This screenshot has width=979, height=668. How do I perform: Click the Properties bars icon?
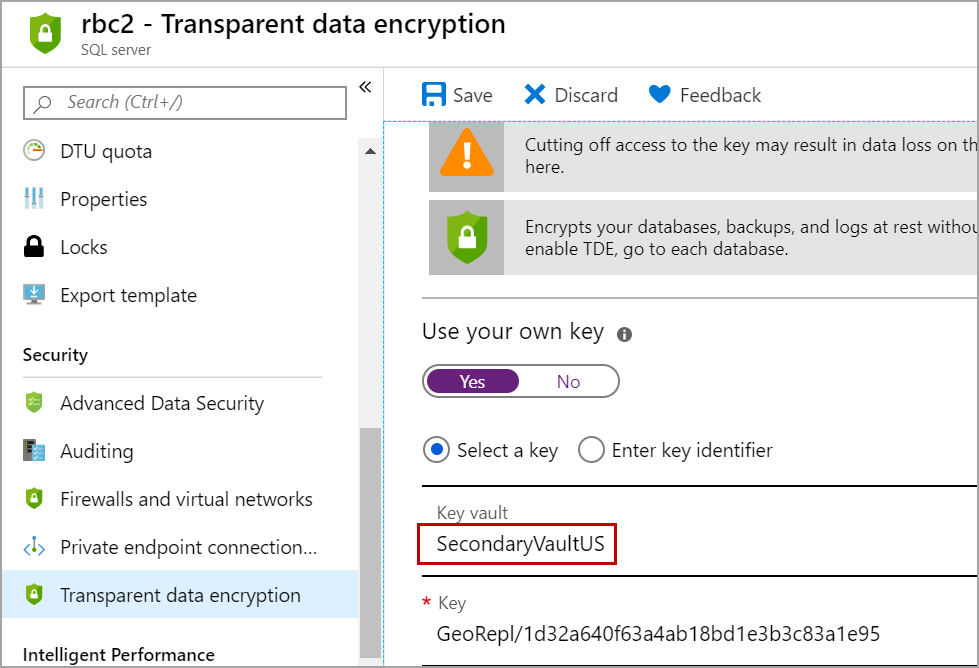pos(35,199)
